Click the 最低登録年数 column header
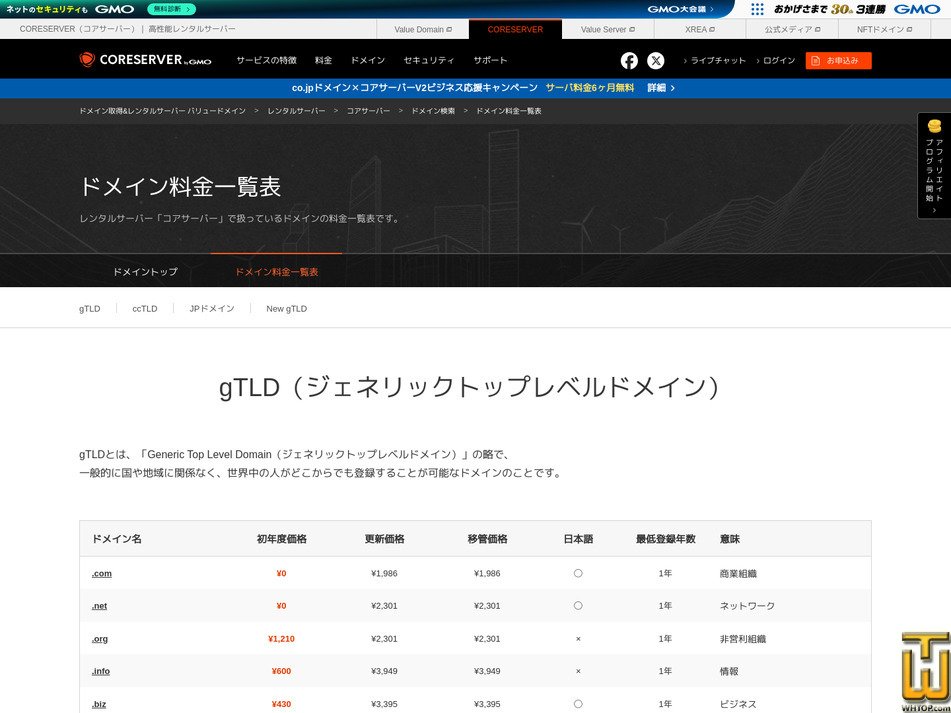This screenshot has height=713, width=951. (665, 539)
